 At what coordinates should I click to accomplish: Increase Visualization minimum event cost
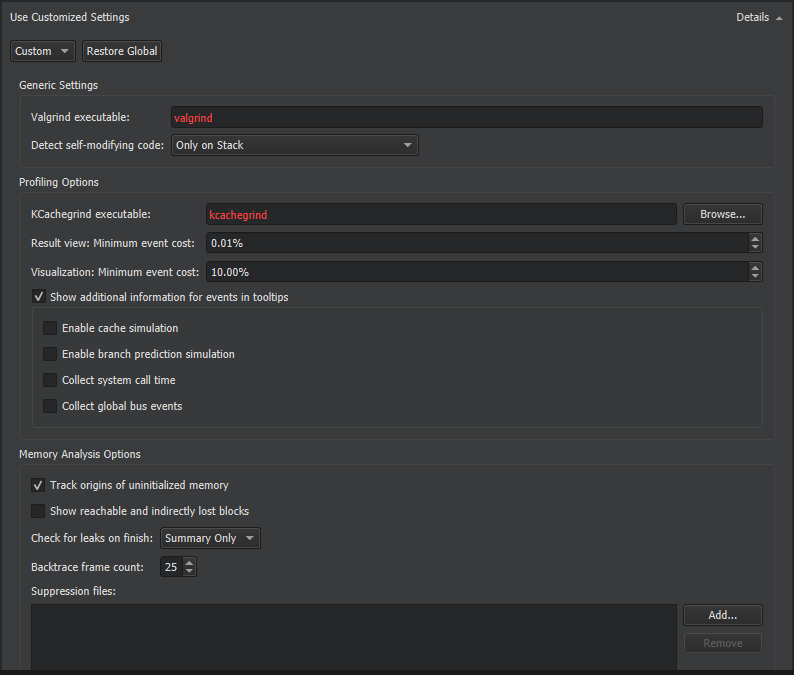click(x=755, y=267)
